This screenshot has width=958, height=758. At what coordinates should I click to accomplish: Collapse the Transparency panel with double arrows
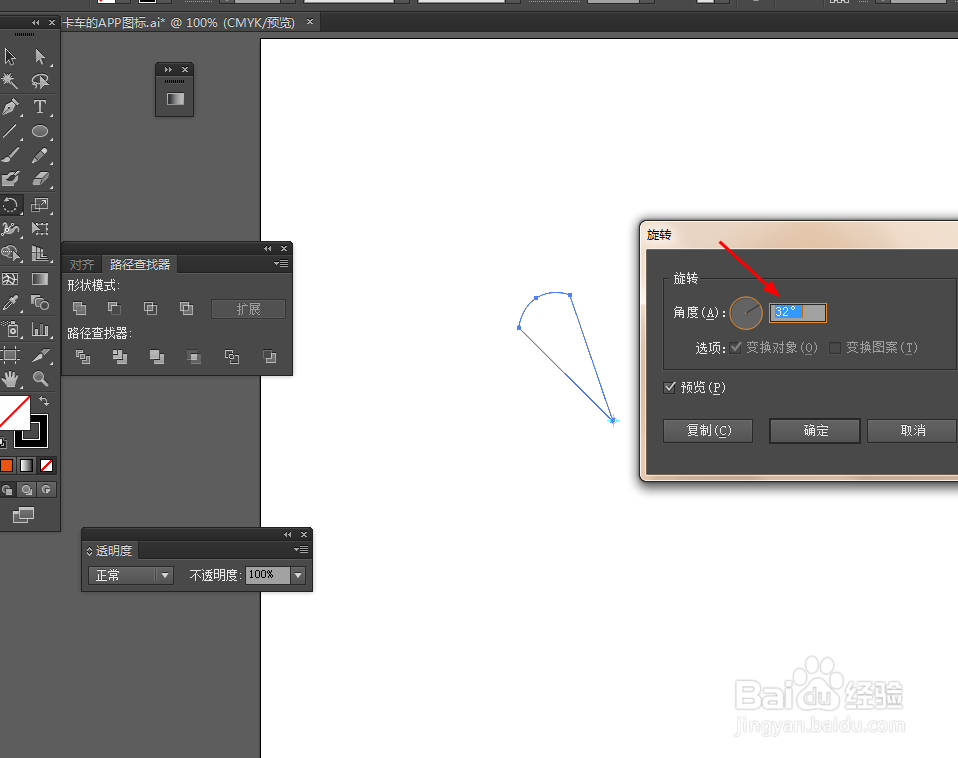pos(288,534)
